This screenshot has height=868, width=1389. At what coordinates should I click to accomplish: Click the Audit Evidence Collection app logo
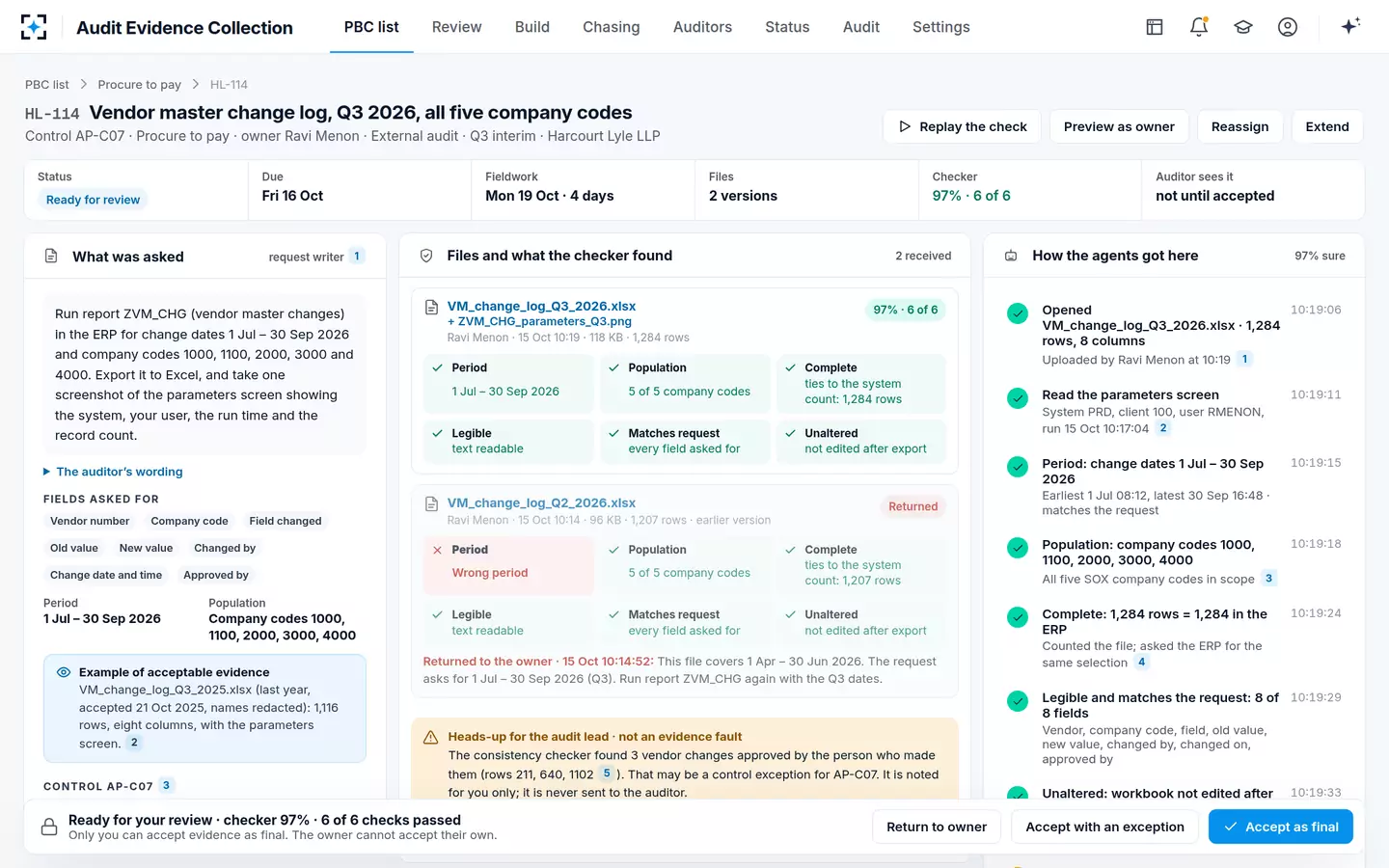[x=34, y=27]
